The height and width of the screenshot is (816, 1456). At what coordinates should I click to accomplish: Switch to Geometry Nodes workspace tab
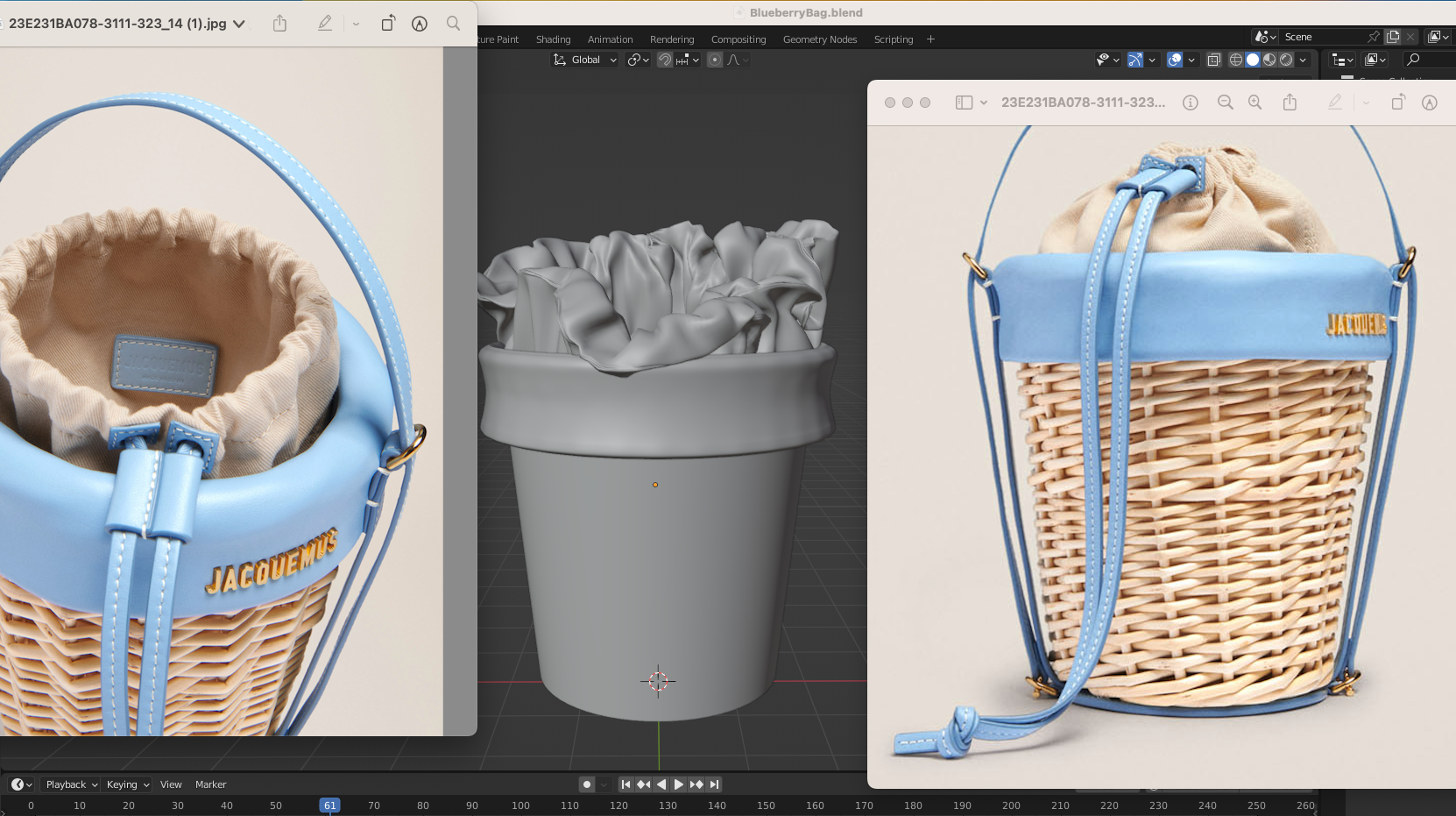click(x=820, y=39)
